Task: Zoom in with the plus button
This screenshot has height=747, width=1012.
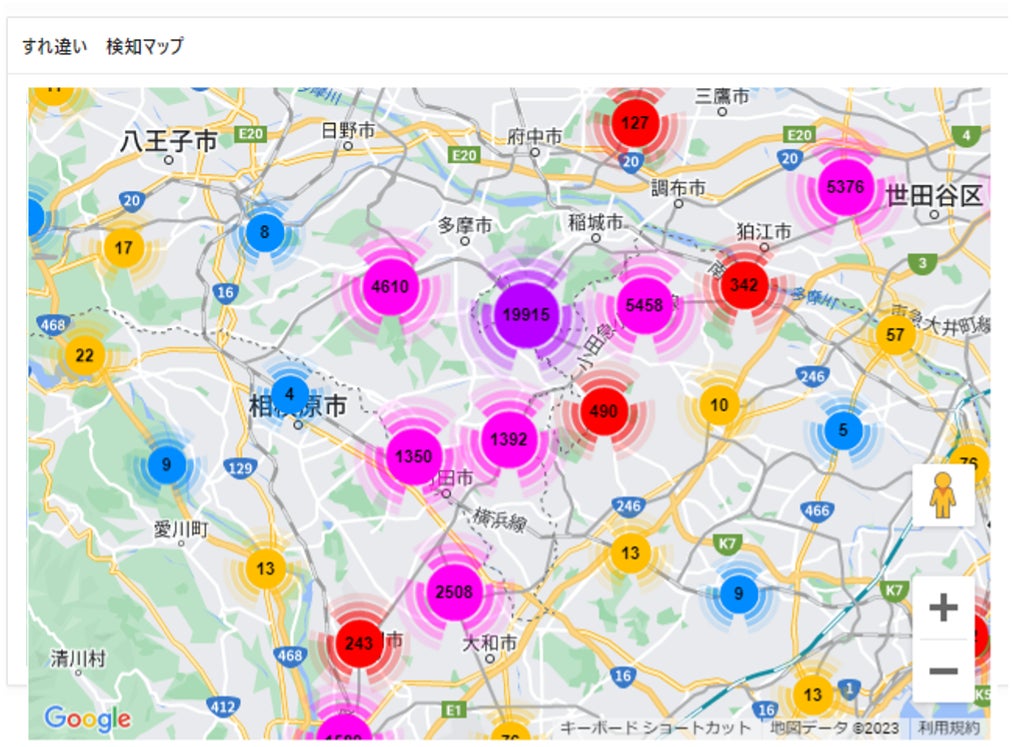Action: [x=943, y=607]
